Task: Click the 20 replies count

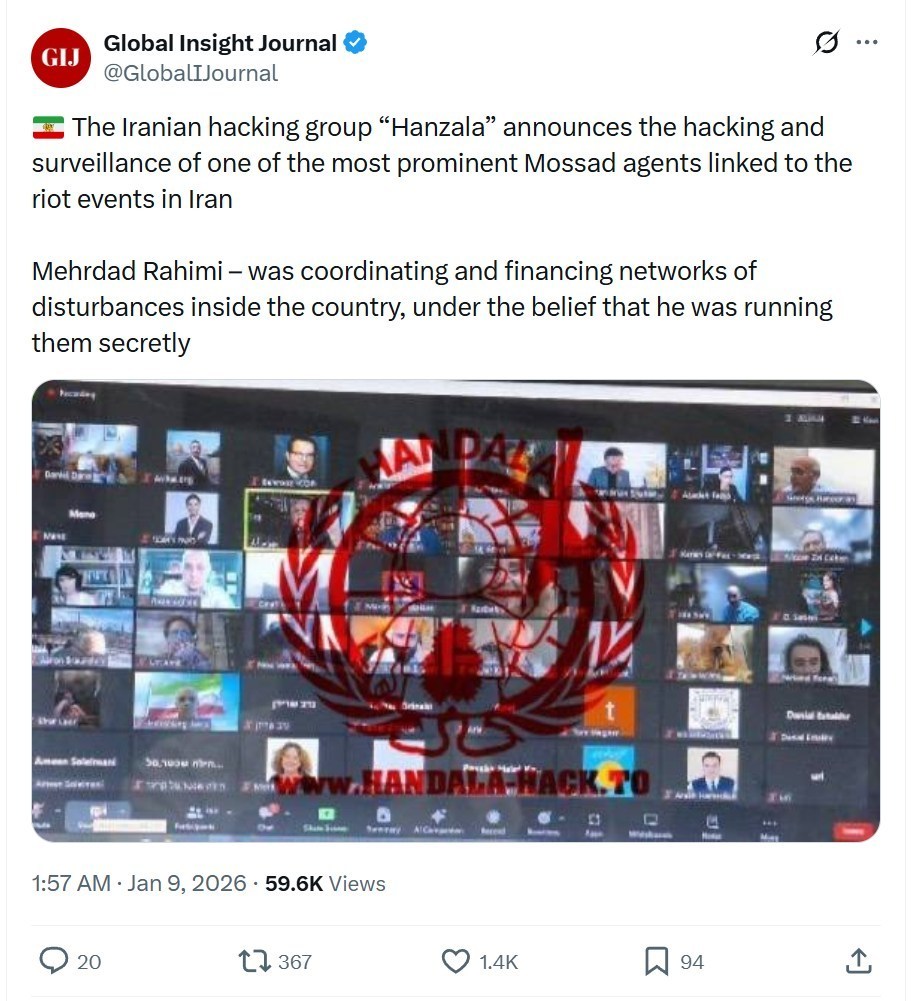Action: 89,961
